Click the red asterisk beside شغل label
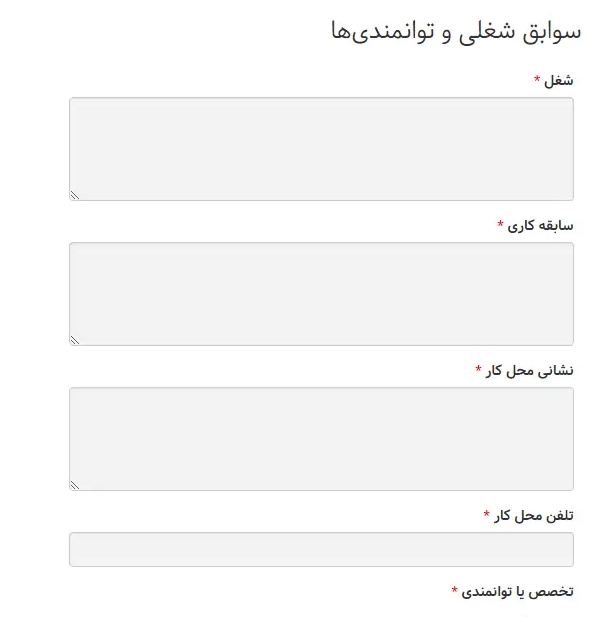This screenshot has height=617, width=603. (x=537, y=79)
